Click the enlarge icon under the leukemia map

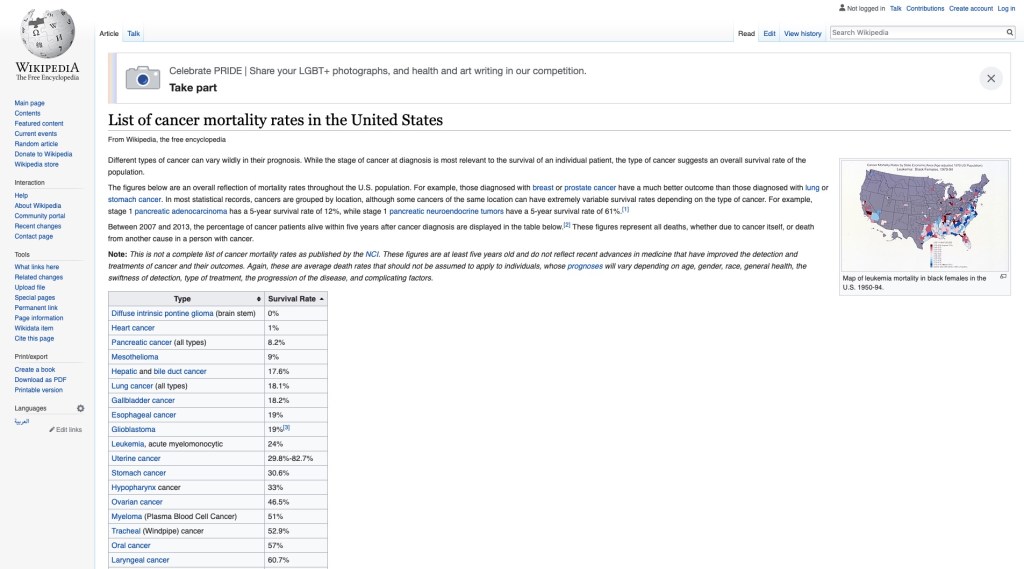(x=1003, y=276)
